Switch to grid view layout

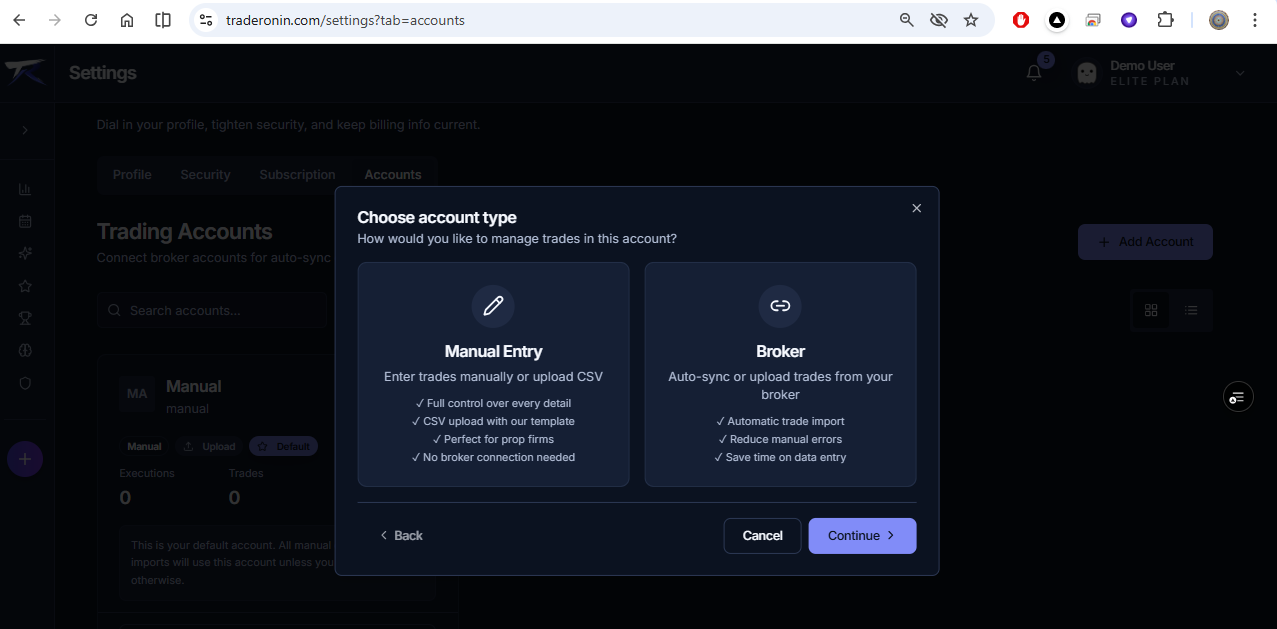pyautogui.click(x=1151, y=310)
